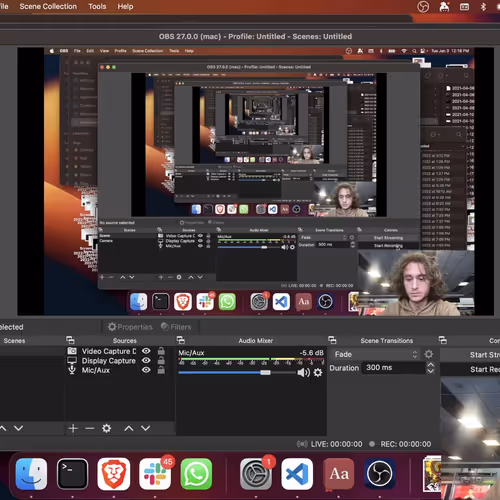500x500 pixels.
Task: Open the Fade transition dropdown
Action: click(x=376, y=354)
